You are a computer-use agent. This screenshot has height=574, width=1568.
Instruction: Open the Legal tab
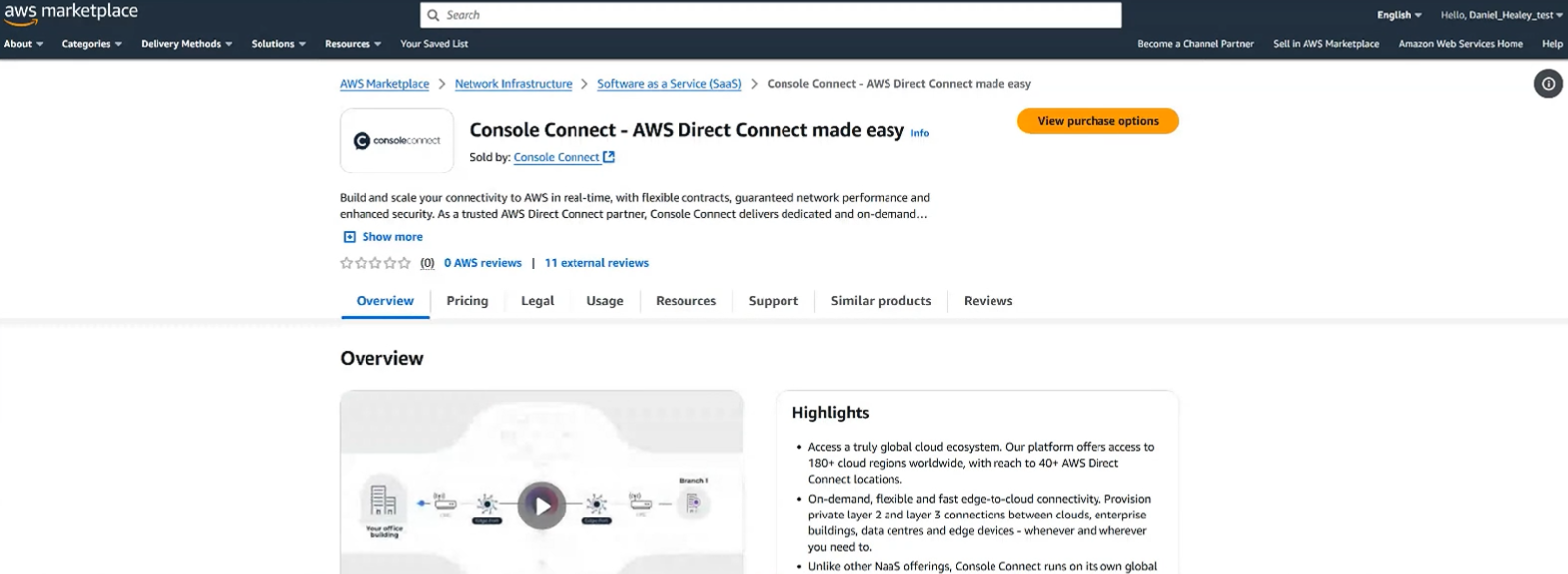538,301
